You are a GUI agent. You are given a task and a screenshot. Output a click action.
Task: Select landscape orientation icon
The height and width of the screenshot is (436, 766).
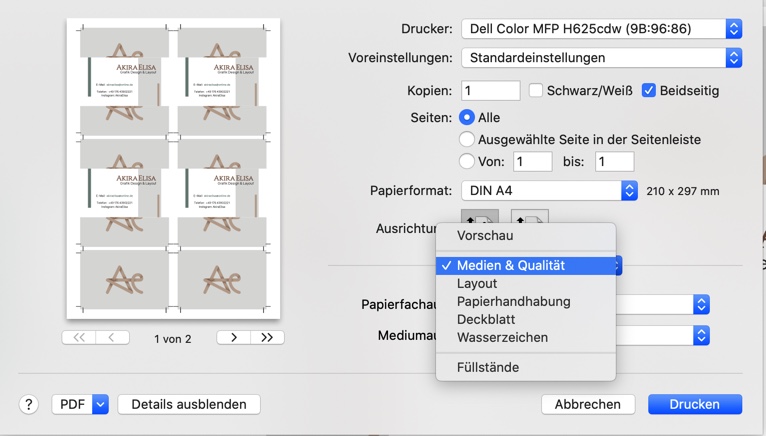[x=529, y=217]
